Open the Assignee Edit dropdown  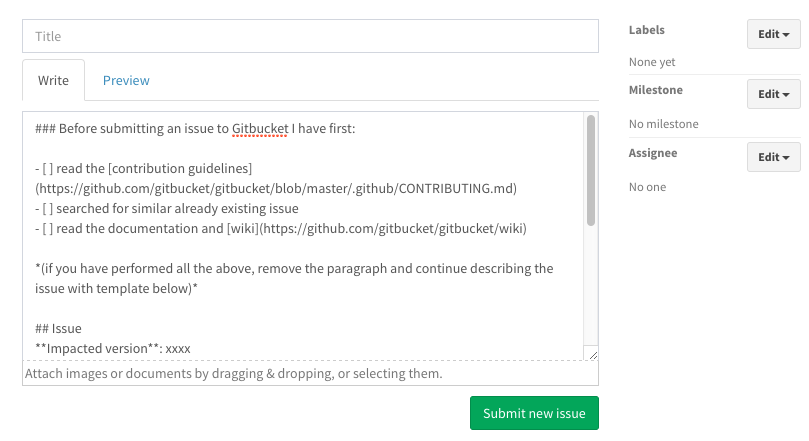(773, 157)
